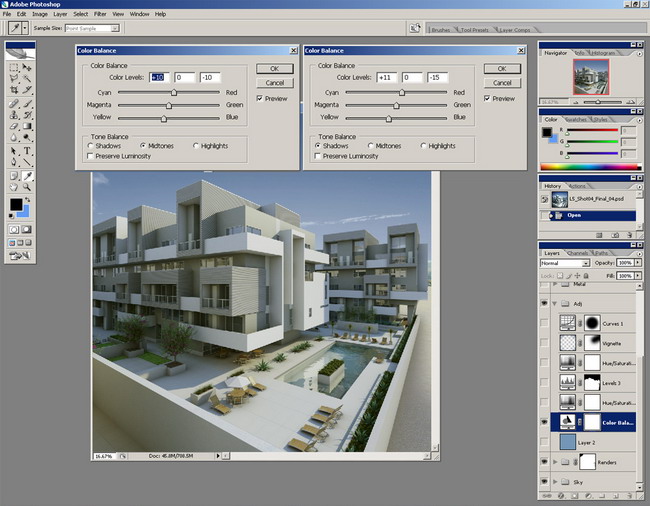650x506 pixels.
Task: Open the Window menu
Action: [139, 14]
